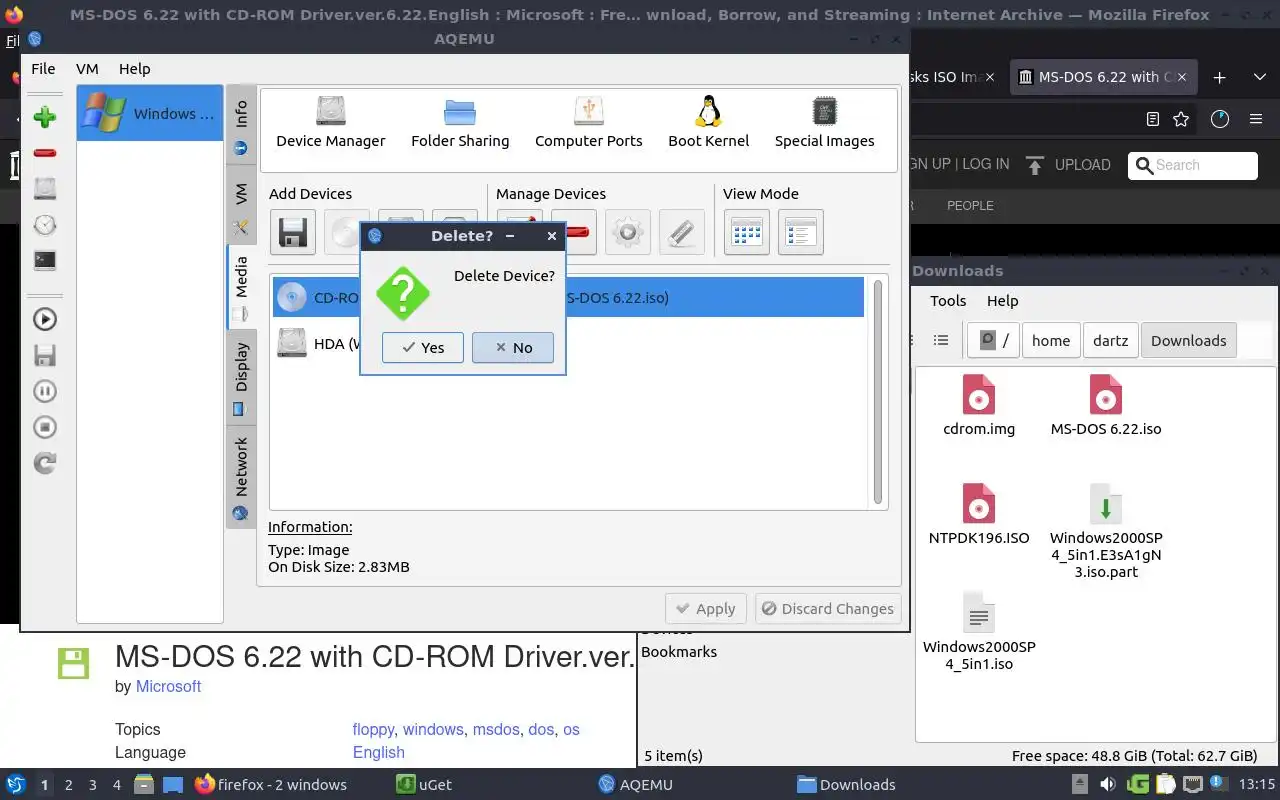
Task: Open the QEMU terminal monitor icon
Action: point(44,260)
